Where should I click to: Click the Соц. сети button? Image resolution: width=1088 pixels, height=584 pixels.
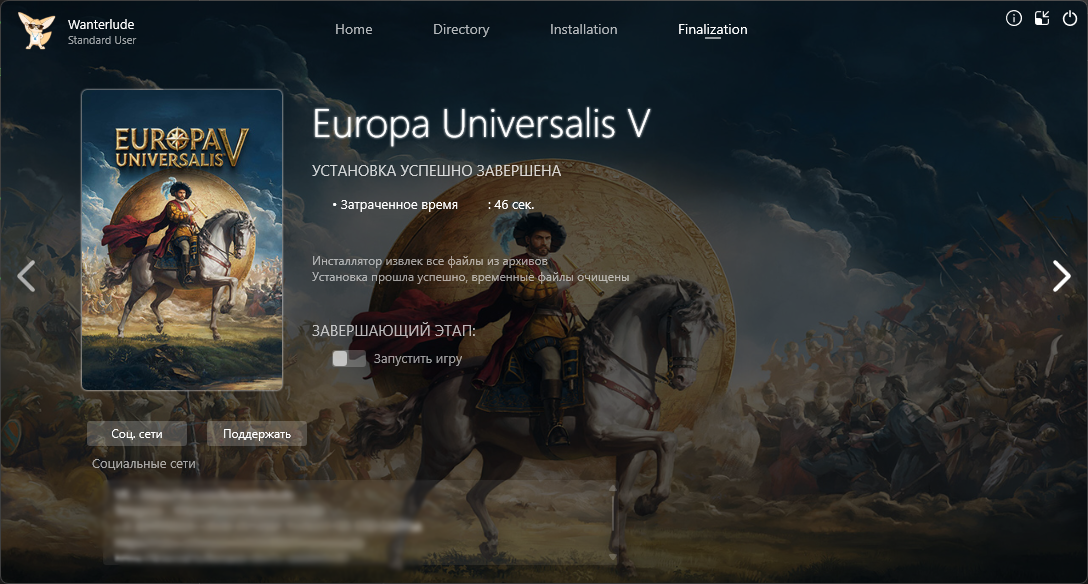click(137, 433)
